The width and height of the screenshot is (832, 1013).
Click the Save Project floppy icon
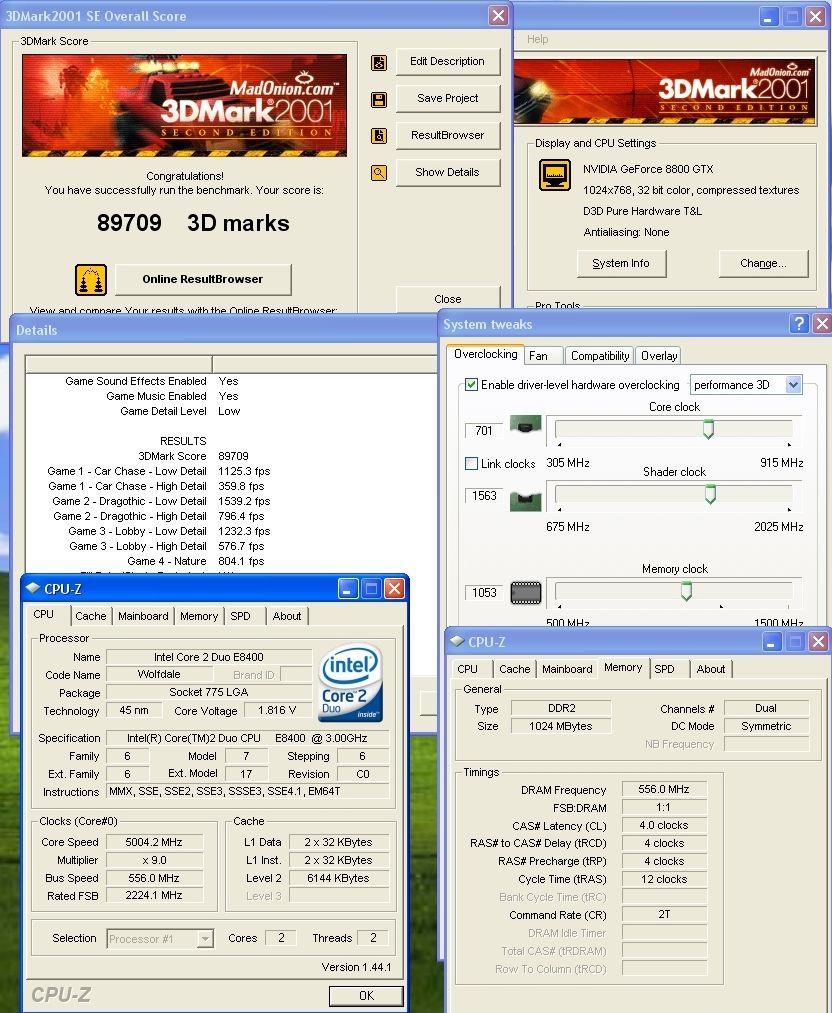tap(379, 99)
